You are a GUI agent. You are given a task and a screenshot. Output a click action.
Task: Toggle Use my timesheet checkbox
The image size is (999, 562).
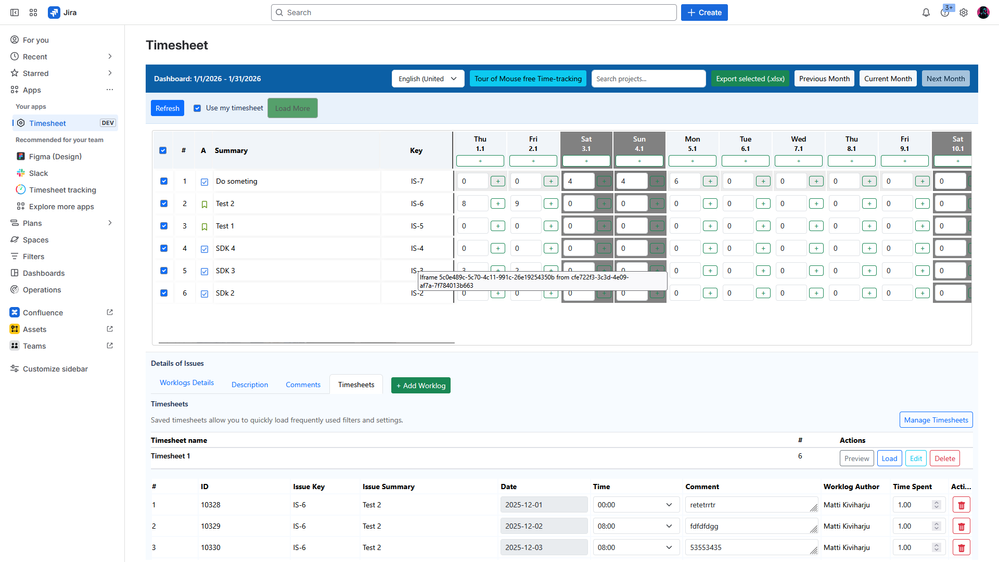coord(197,108)
